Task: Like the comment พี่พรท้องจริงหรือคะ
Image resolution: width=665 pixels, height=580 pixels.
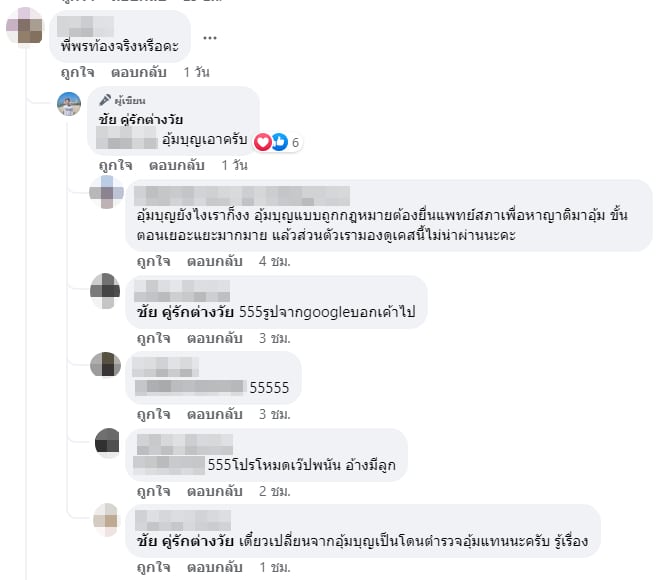Action: point(78,72)
